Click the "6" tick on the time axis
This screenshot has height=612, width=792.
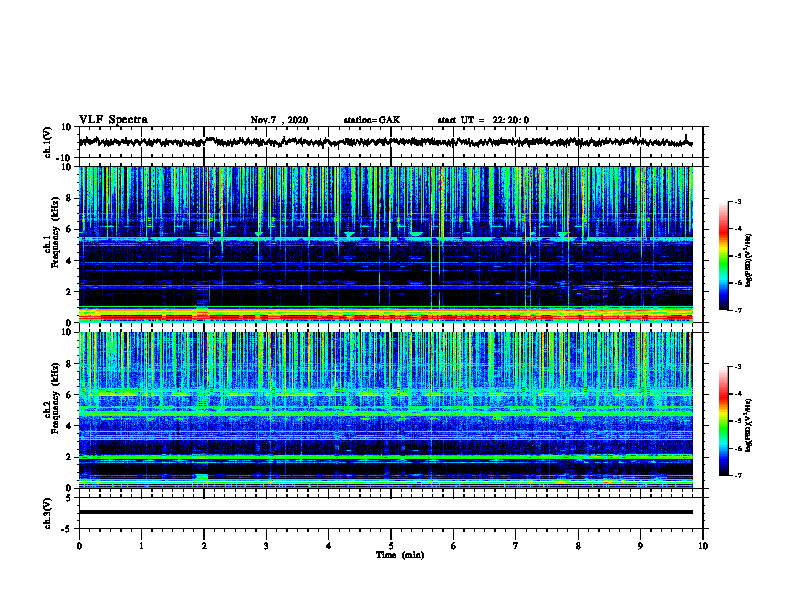pos(454,546)
